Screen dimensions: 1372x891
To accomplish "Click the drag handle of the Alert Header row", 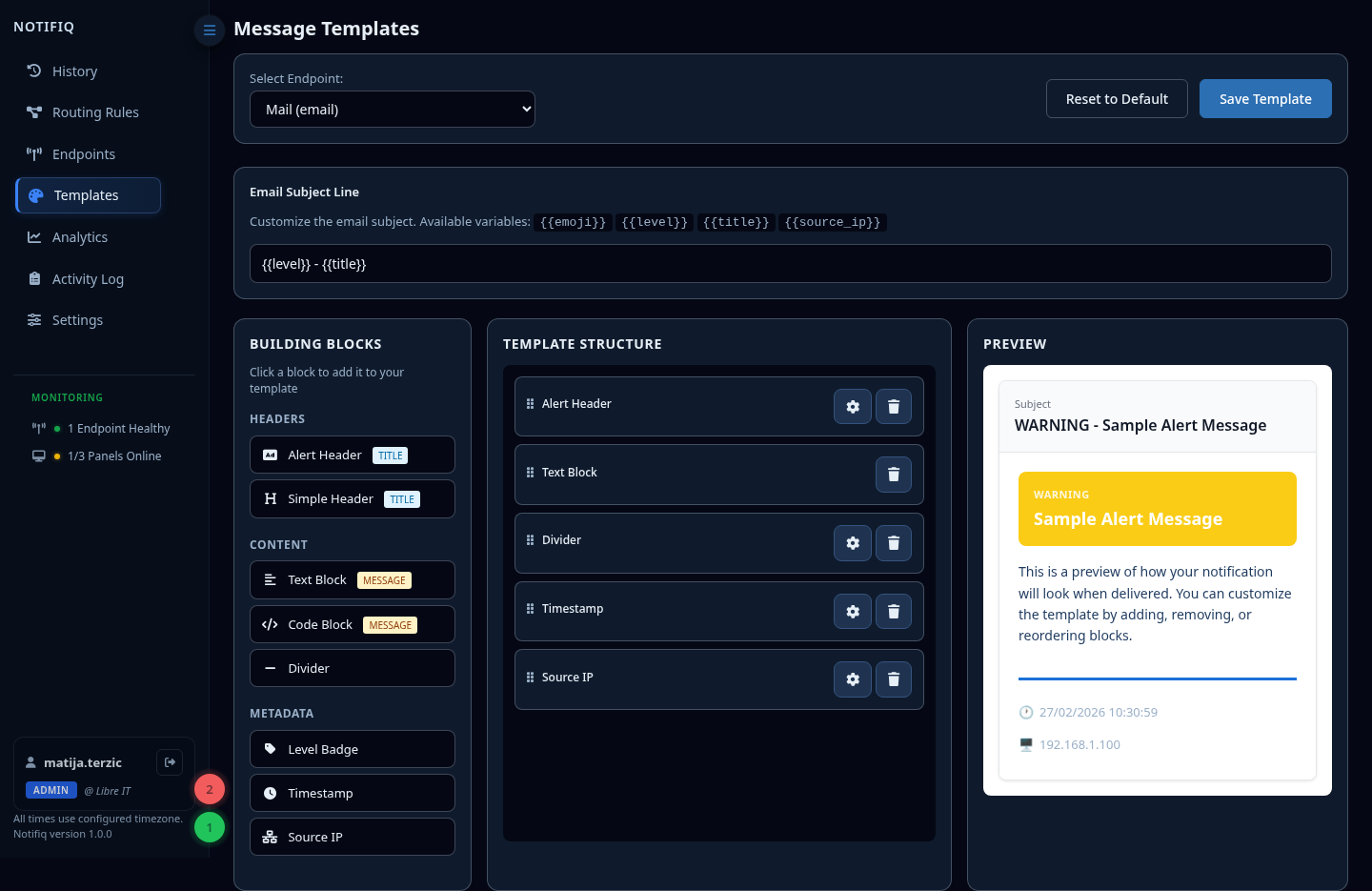I will [530, 404].
